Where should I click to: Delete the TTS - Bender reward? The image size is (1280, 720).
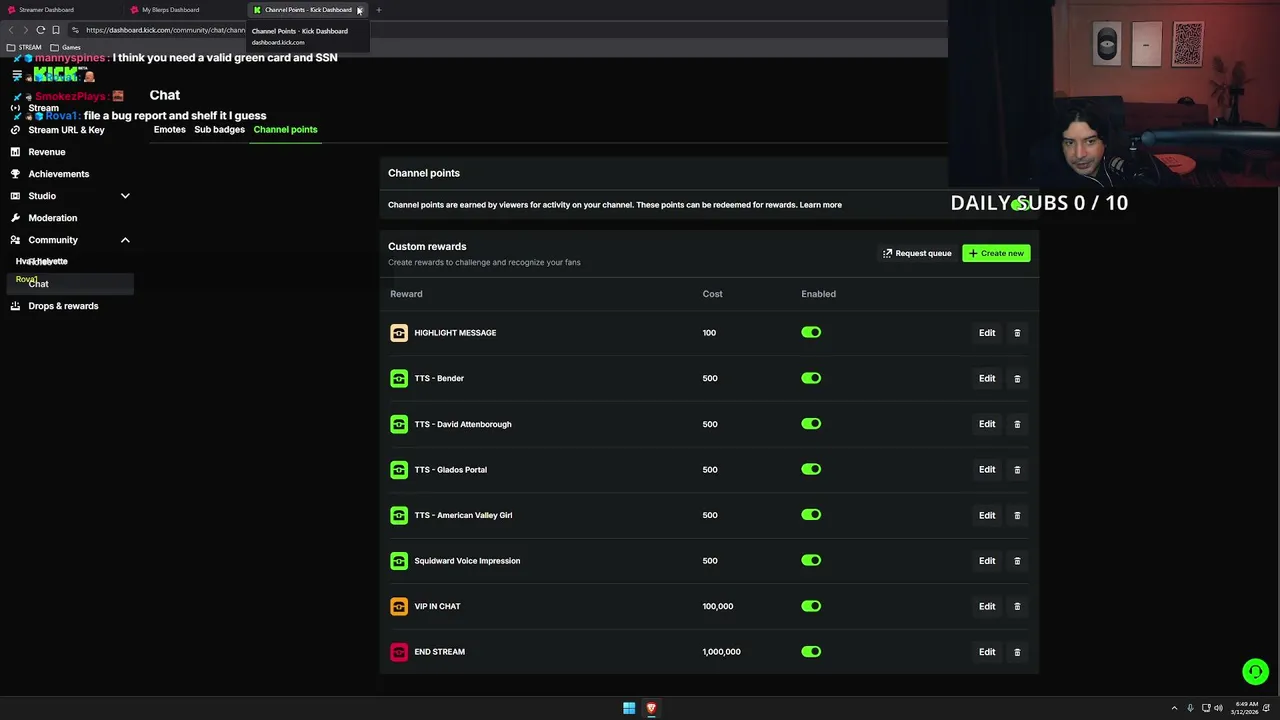1017,378
